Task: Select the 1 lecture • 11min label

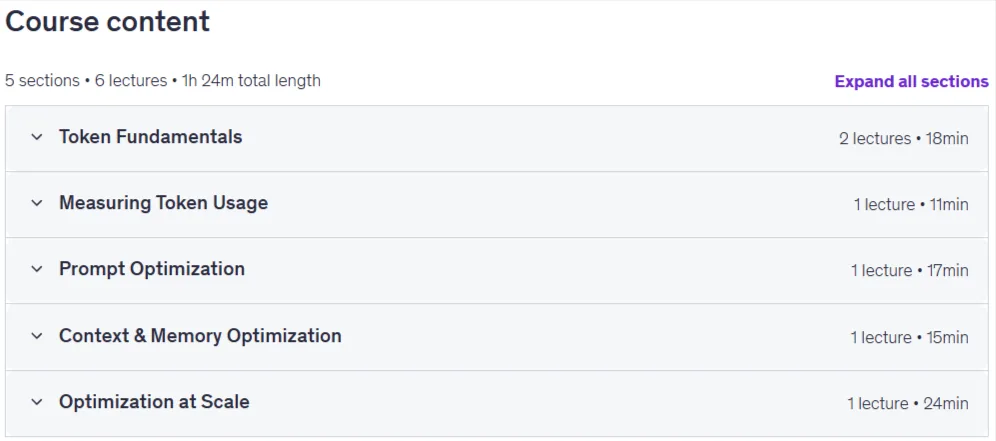Action: 911,204
